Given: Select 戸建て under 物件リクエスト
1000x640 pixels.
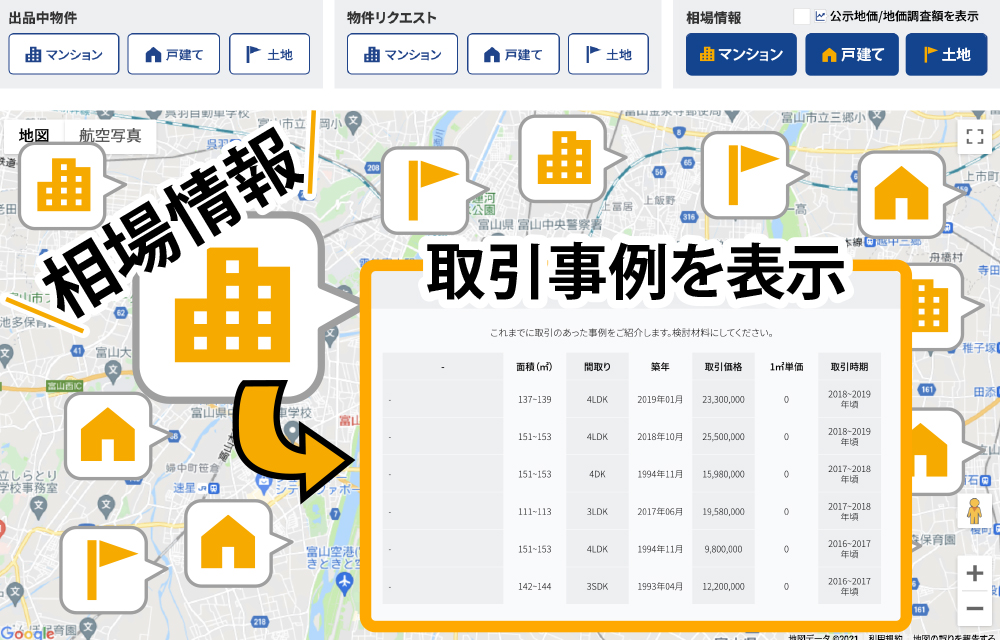Looking at the screenshot, I should point(513,54).
